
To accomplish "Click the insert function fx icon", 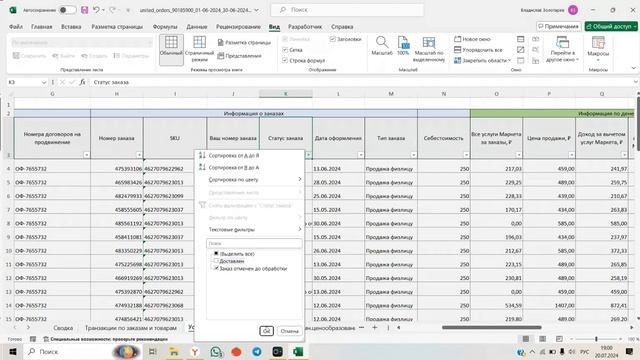I will [x=82, y=82].
